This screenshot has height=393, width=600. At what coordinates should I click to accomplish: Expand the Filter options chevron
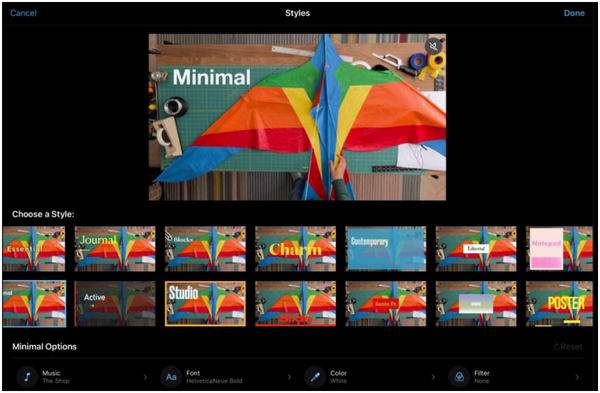coord(577,377)
